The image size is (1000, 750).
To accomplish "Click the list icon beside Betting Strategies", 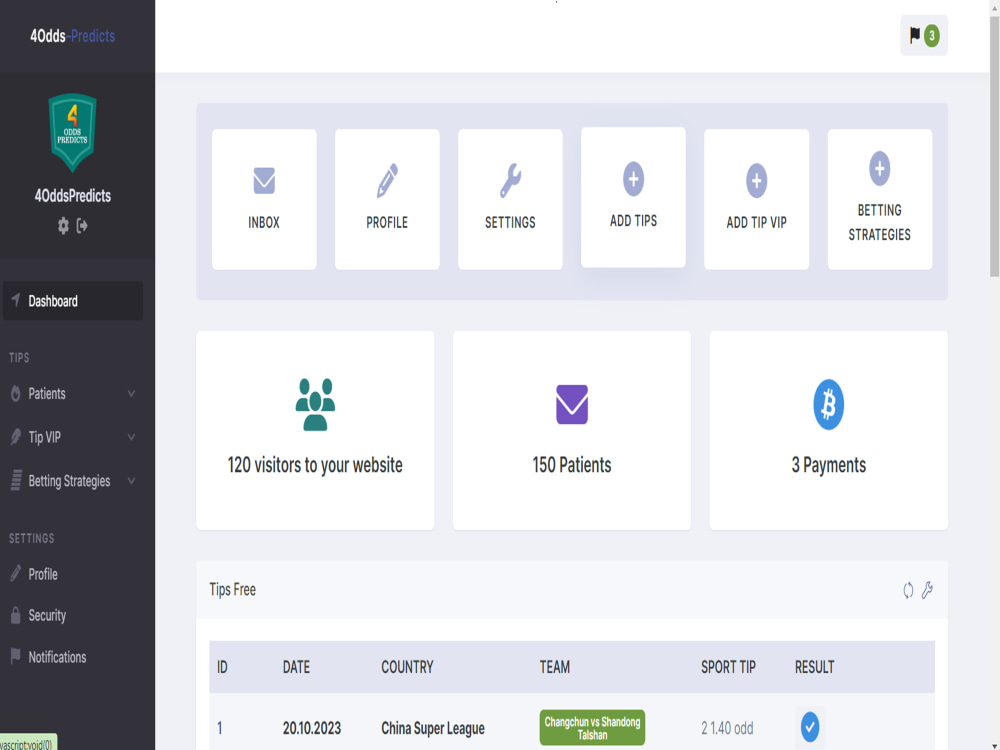I will pos(17,480).
